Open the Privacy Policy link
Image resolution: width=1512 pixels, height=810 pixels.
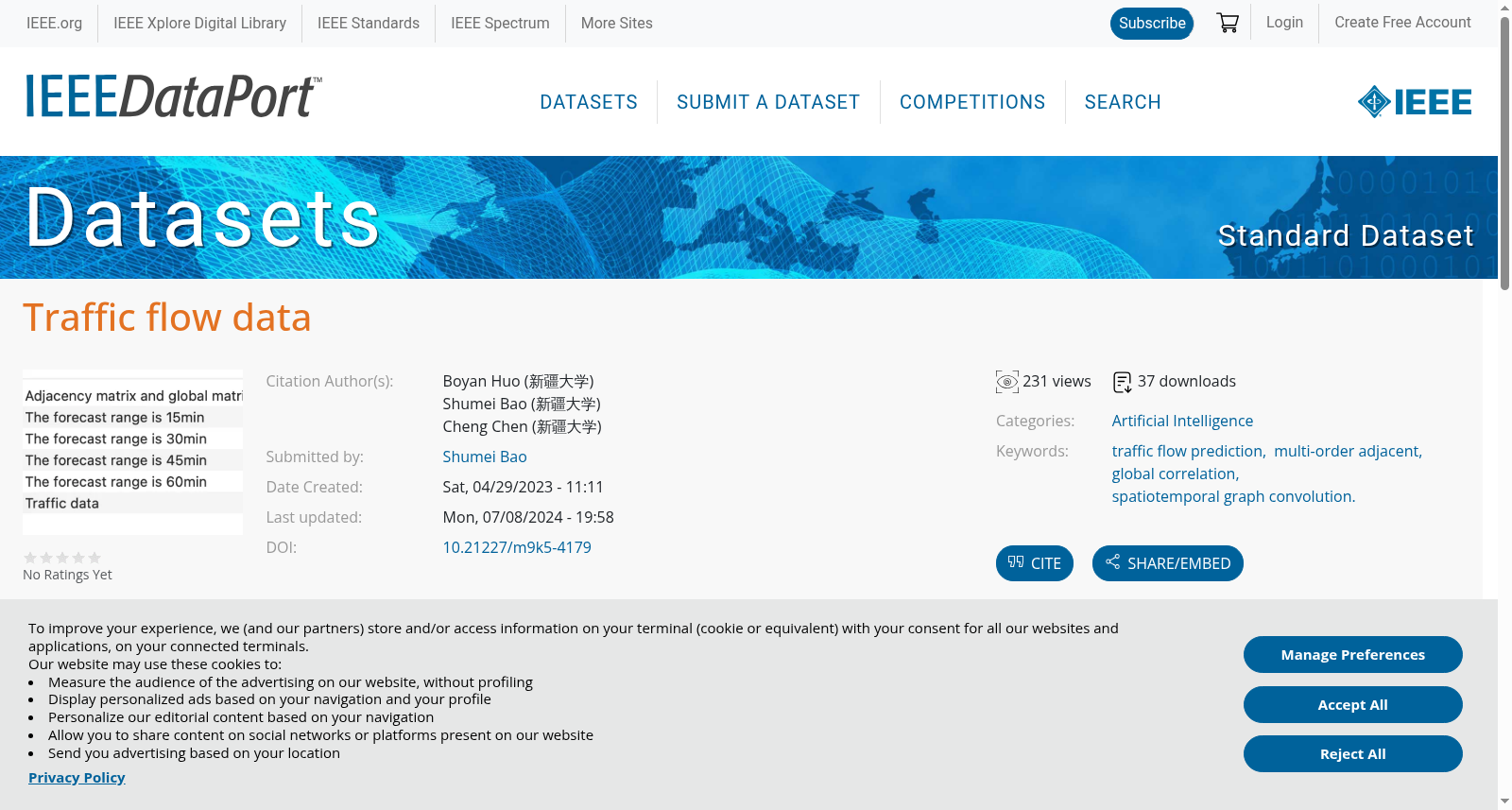(77, 778)
